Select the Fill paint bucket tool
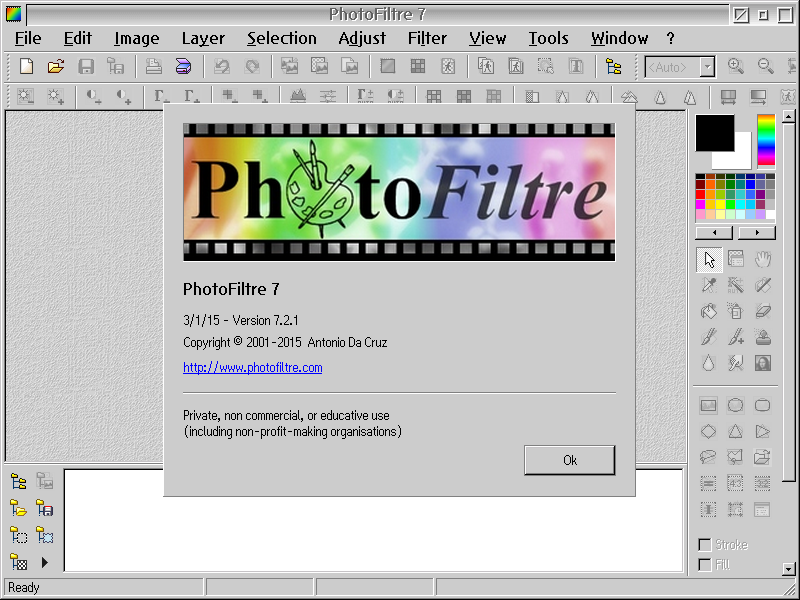This screenshot has height=600, width=800. point(709,311)
